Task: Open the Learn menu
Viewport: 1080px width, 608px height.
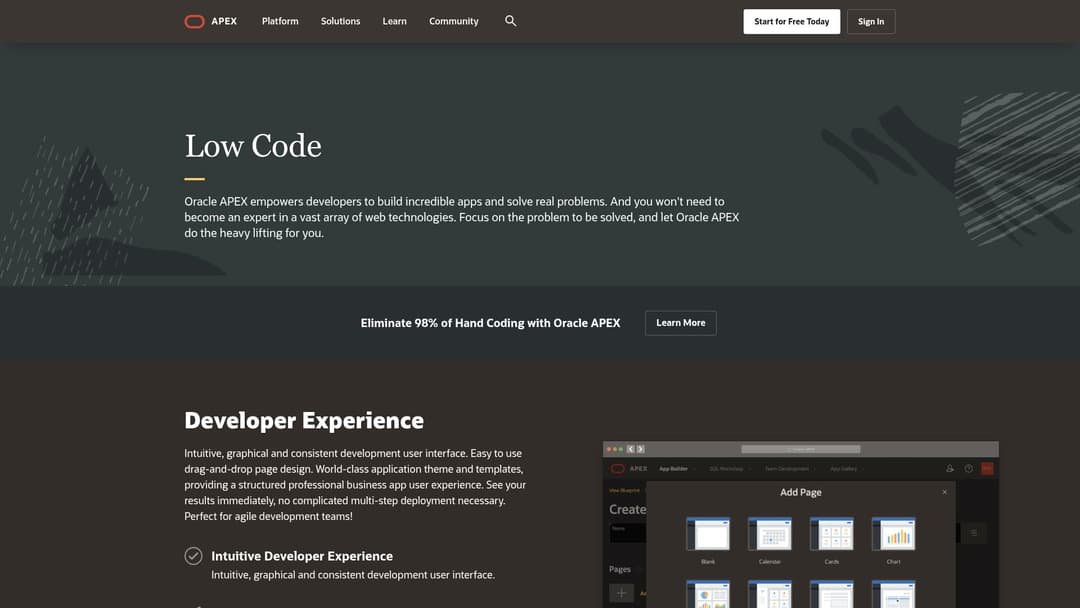Action: pos(395,21)
